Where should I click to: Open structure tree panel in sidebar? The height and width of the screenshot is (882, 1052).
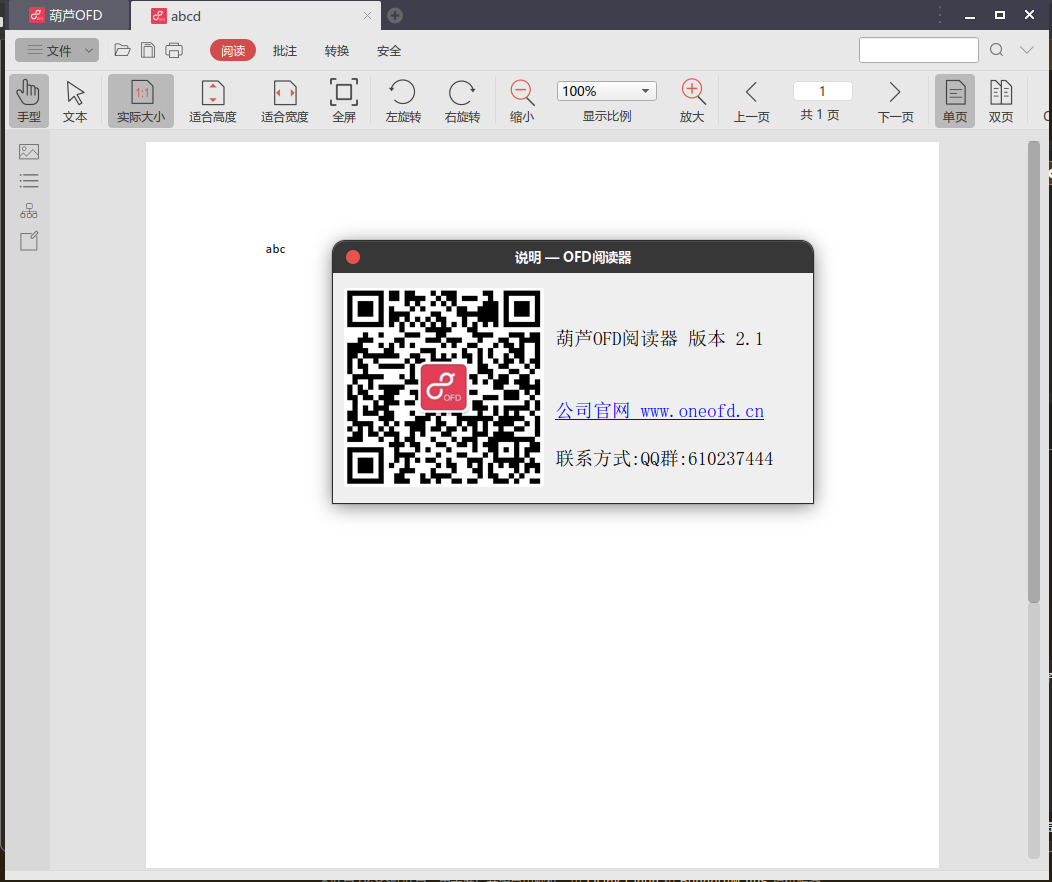(x=29, y=211)
